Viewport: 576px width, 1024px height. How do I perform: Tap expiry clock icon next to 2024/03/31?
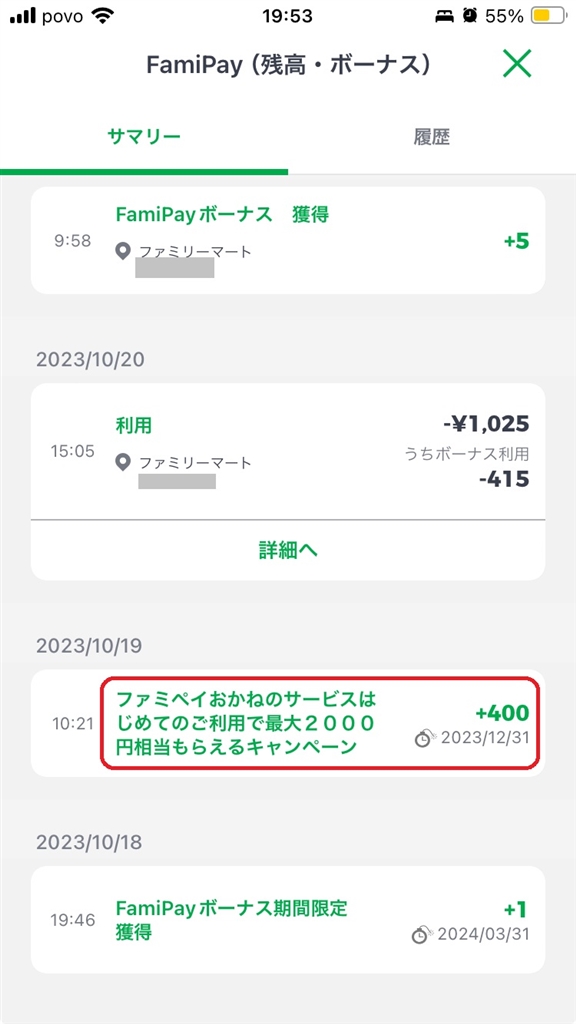[422, 935]
